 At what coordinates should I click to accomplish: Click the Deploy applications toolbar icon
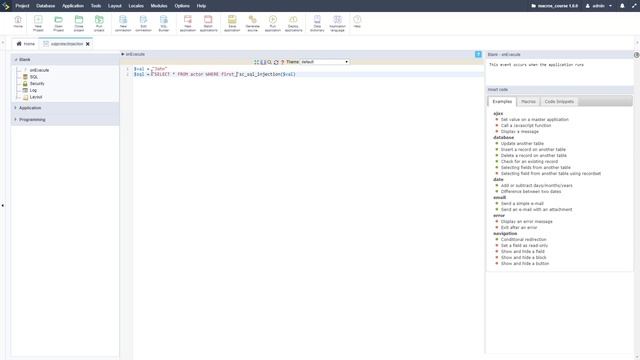point(293,24)
